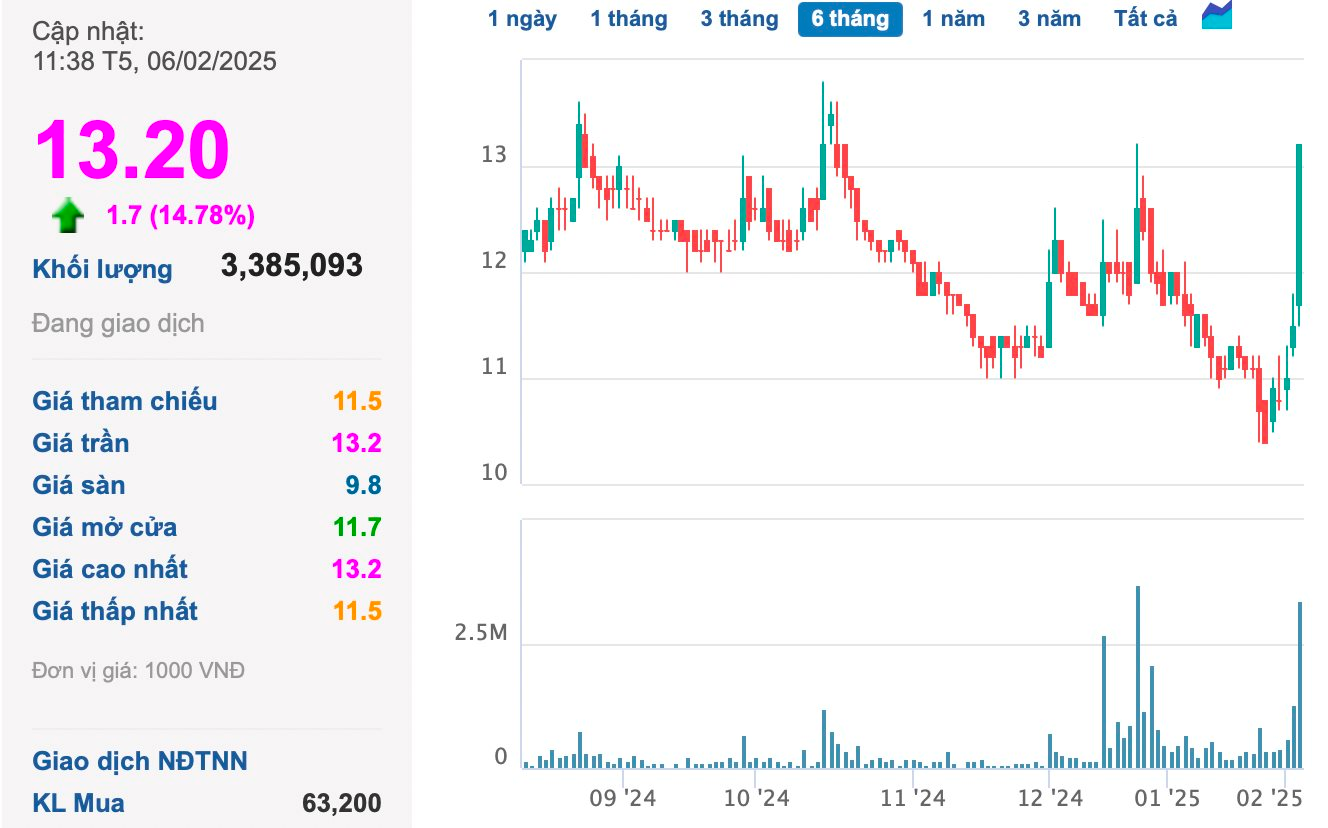Click the KL Mua value 63,200

(x=341, y=804)
